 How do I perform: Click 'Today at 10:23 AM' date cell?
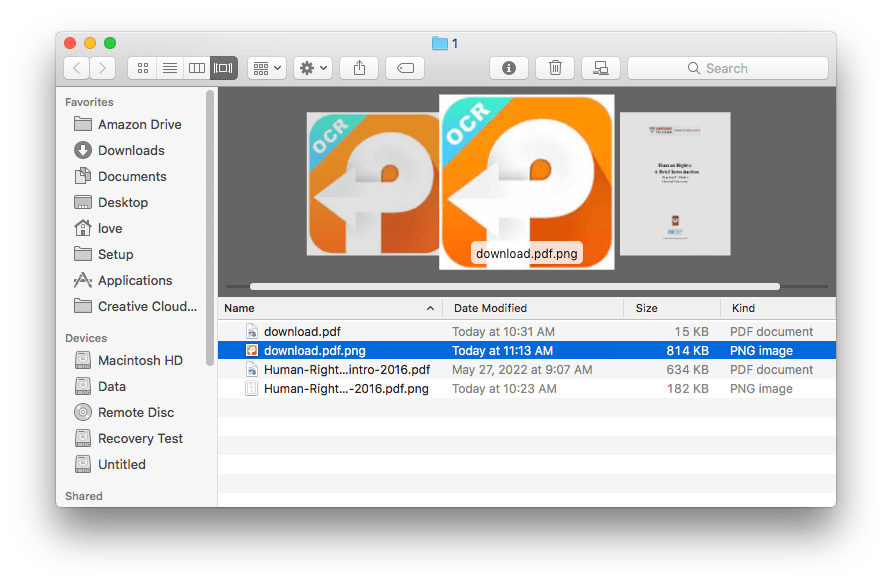pyautogui.click(x=504, y=388)
